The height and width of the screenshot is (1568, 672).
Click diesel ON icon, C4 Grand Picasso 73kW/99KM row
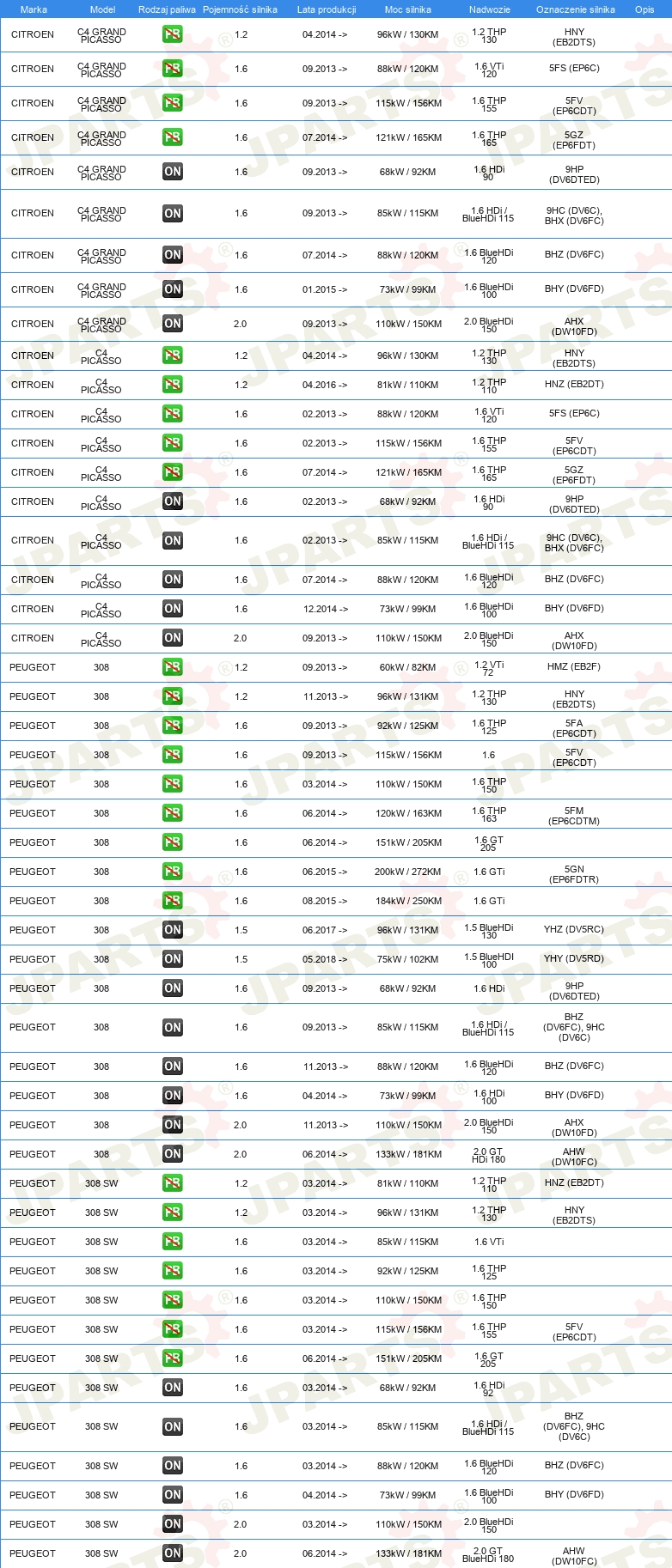coord(173,289)
